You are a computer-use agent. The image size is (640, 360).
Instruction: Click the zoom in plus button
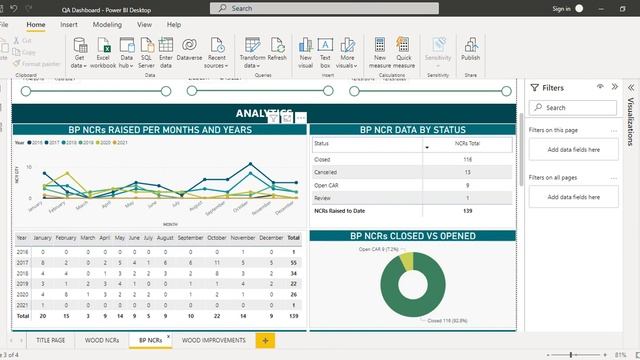(605, 355)
